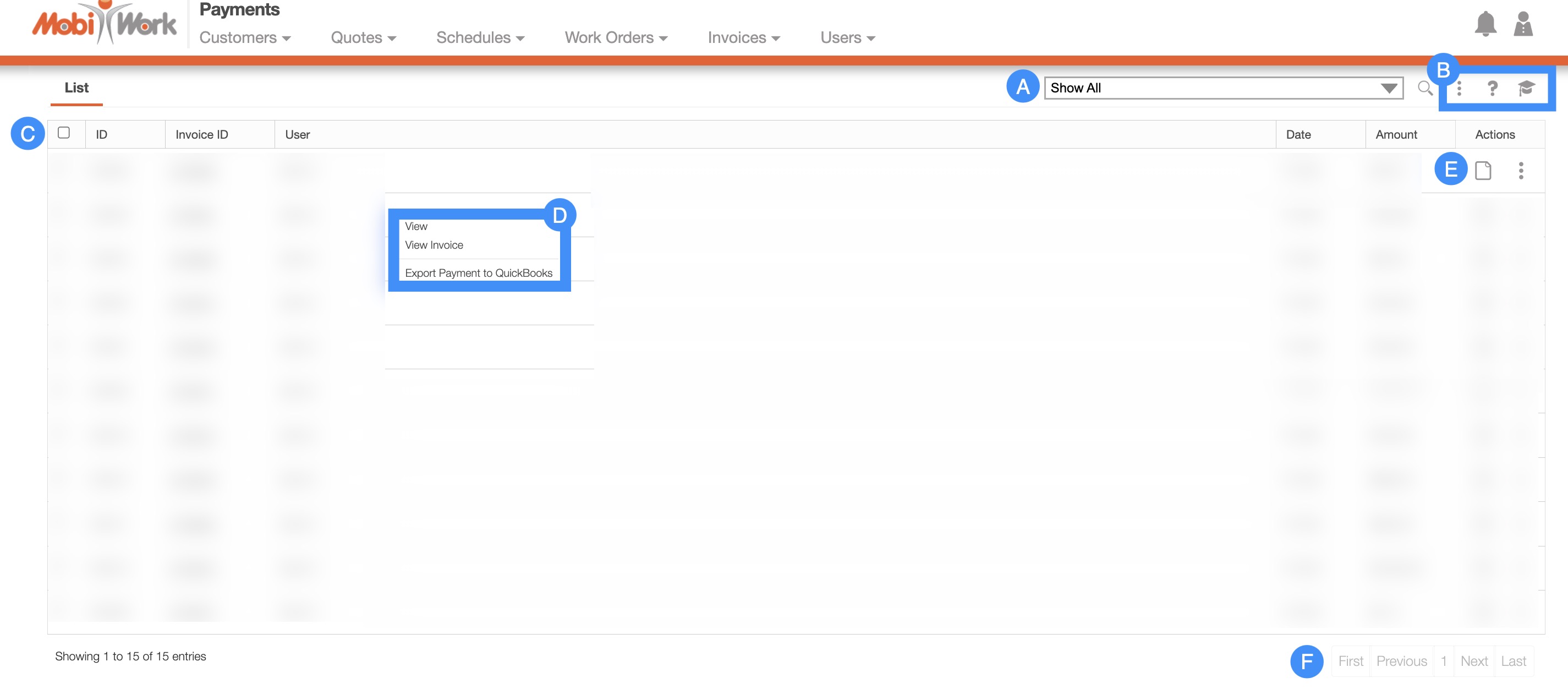Viewport: 1568px width, 689px height.
Task: Open the Invoices dropdown menu
Action: [743, 38]
